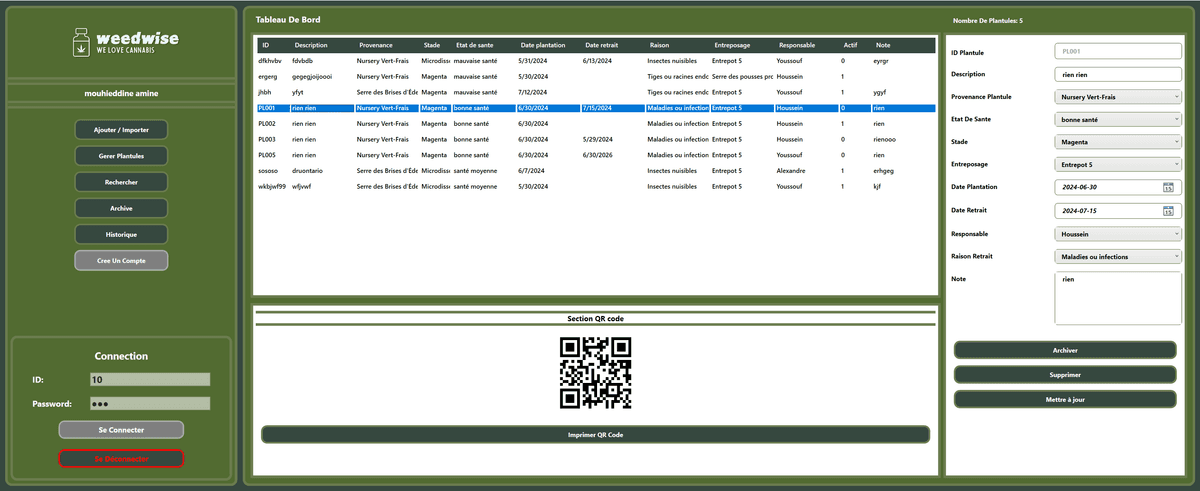Select the dfkhvbv row
The height and width of the screenshot is (491, 1200).
click(x=595, y=61)
